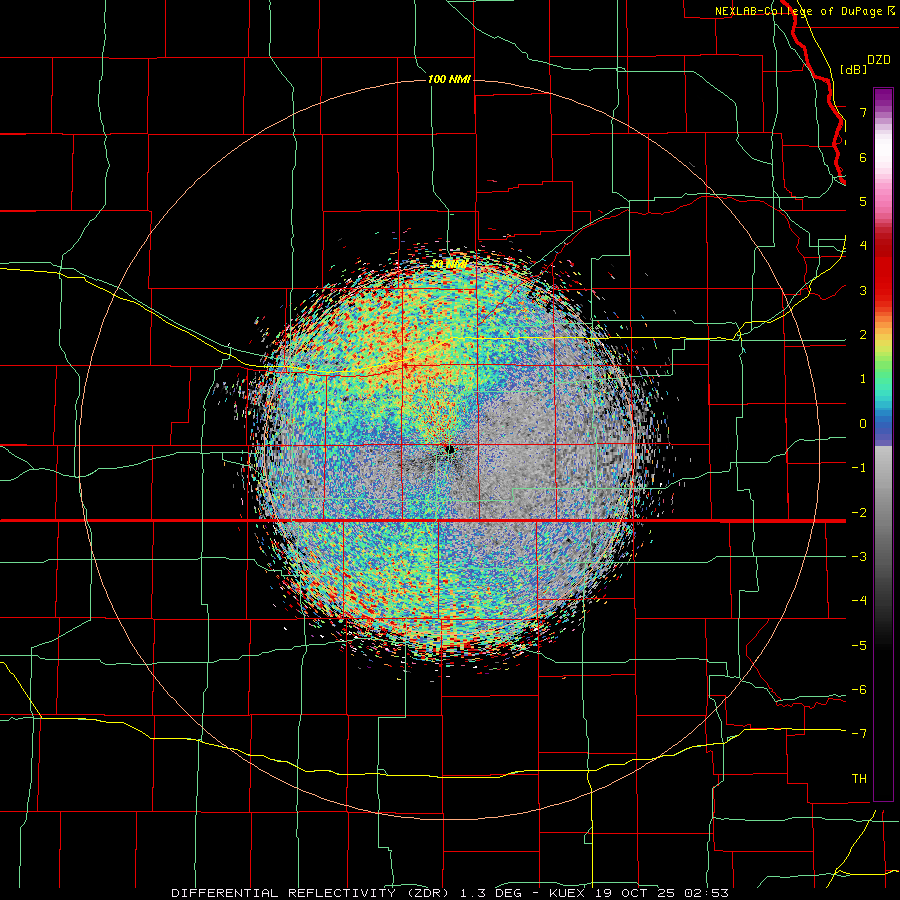Click the KUEX radar site dot at center
The width and height of the screenshot is (900, 900).
coord(449,450)
